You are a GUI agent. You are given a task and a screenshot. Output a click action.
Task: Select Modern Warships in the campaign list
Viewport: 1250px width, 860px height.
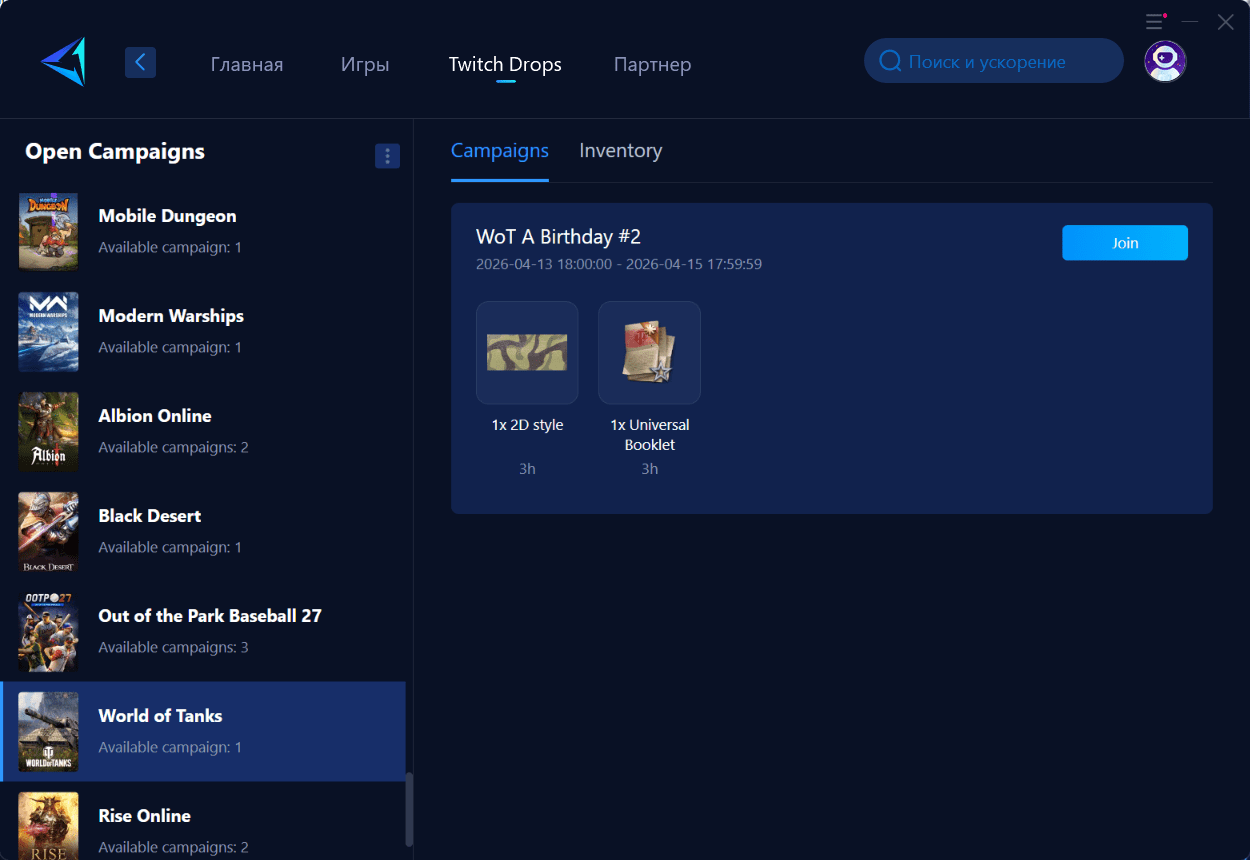pos(203,331)
